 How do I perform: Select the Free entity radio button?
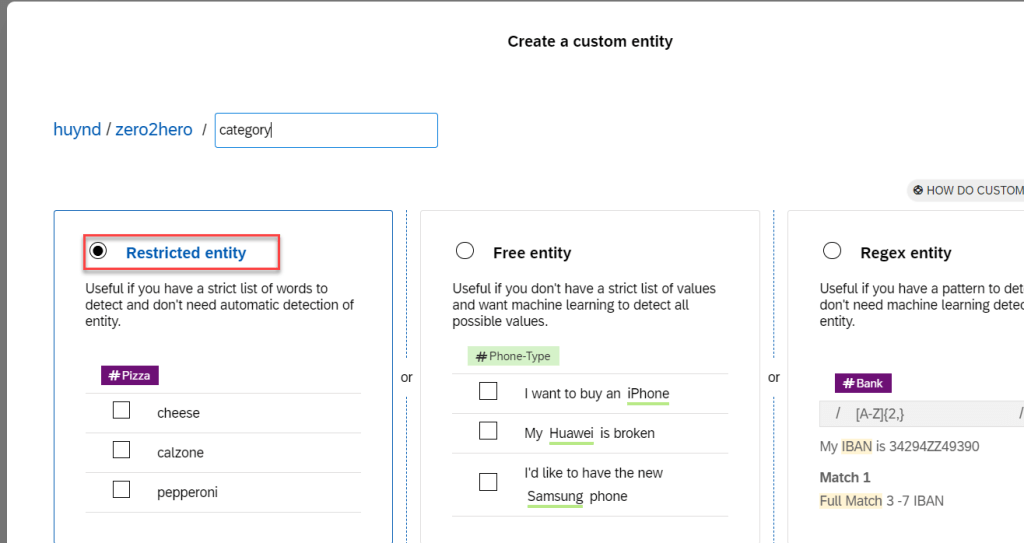465,251
